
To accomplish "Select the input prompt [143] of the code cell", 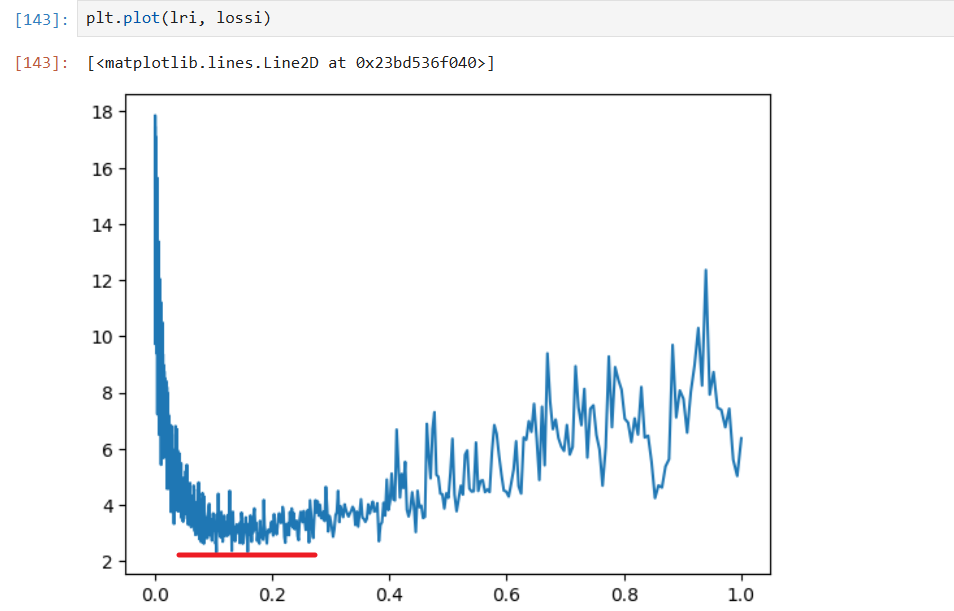I will point(41,19).
